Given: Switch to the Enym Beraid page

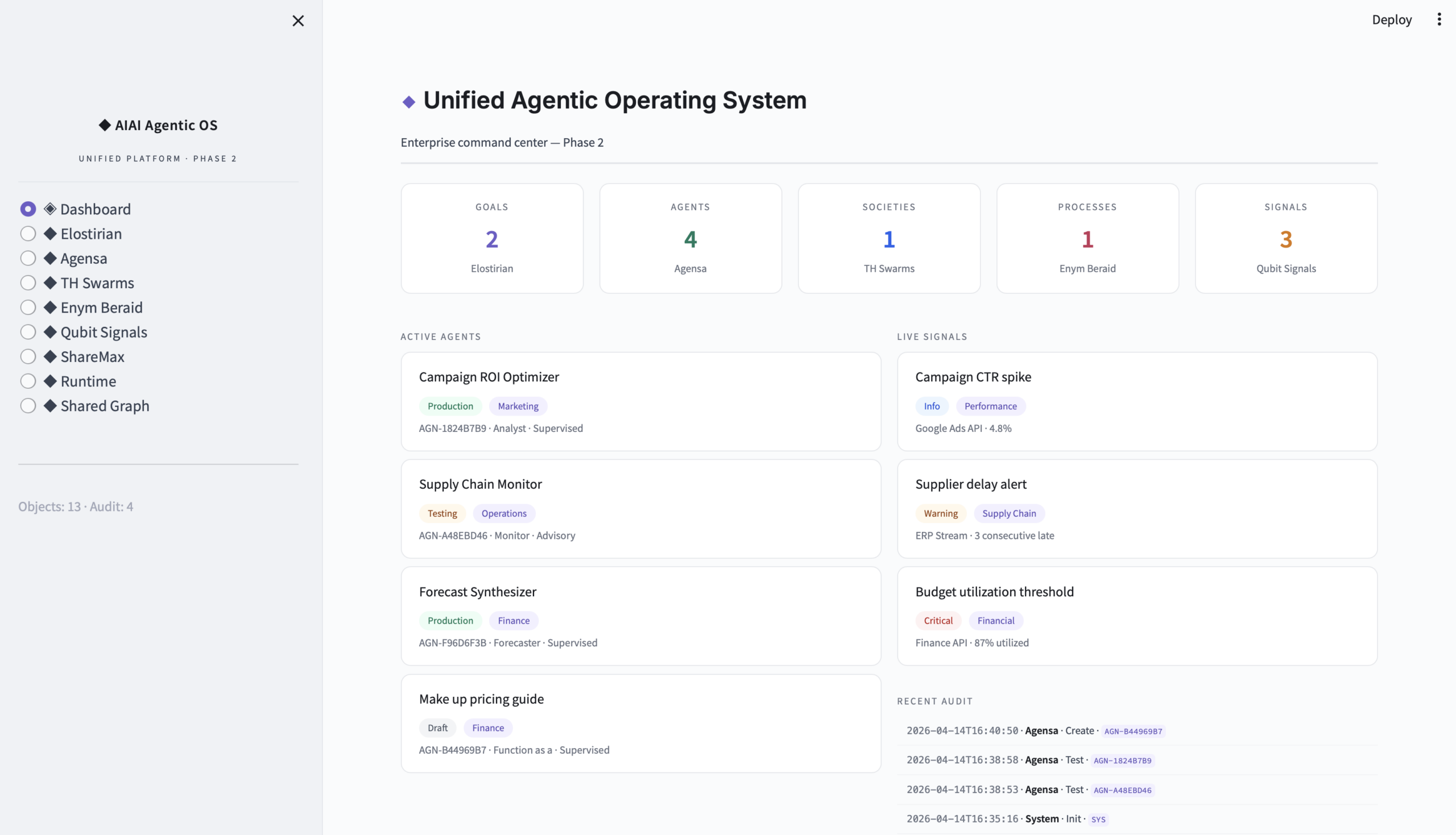Looking at the screenshot, I should [28, 308].
